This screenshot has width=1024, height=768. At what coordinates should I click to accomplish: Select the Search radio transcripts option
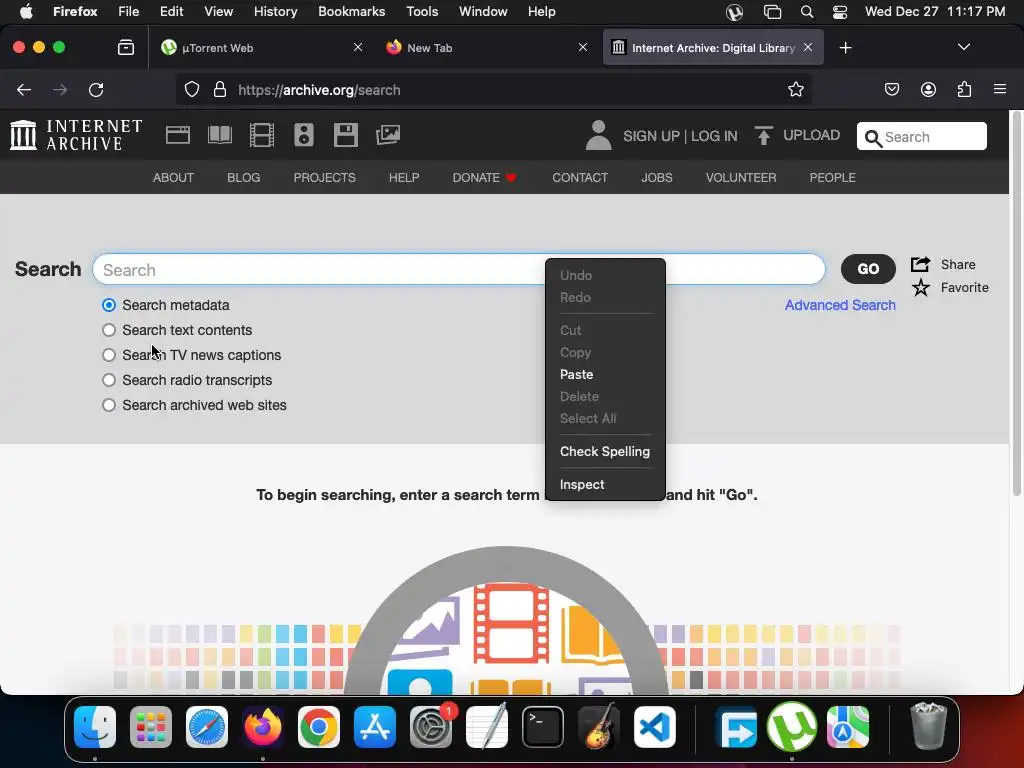(109, 380)
